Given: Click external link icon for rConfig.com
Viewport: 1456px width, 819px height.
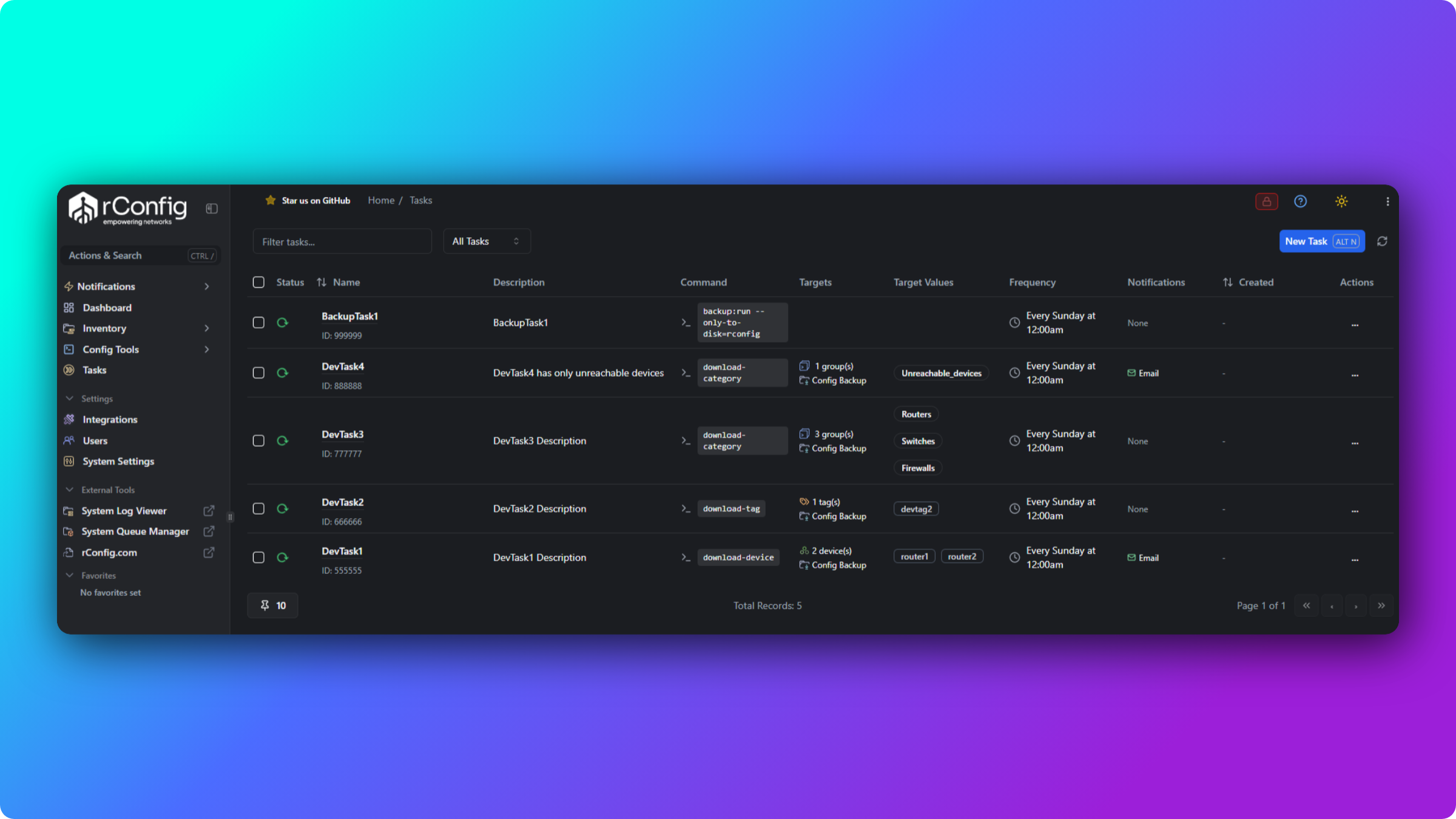Looking at the screenshot, I should [x=209, y=553].
